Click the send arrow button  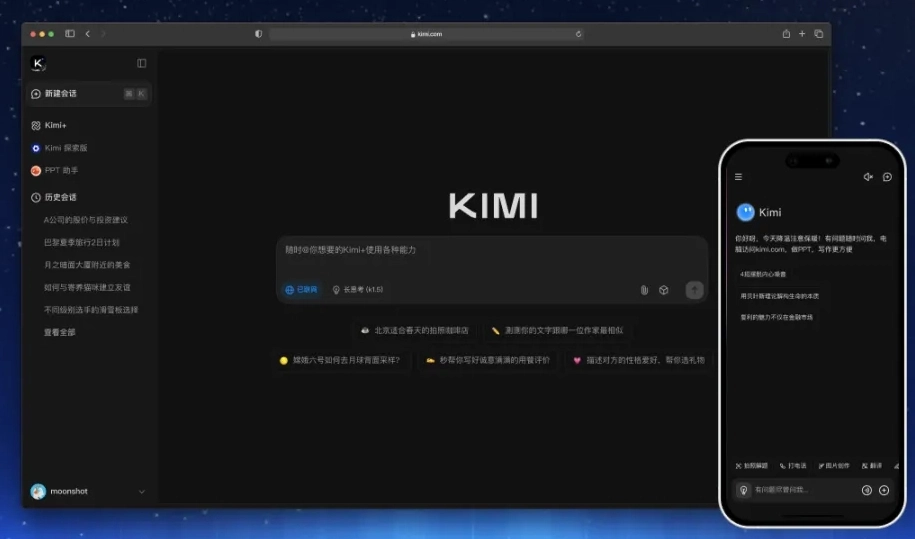tap(694, 290)
